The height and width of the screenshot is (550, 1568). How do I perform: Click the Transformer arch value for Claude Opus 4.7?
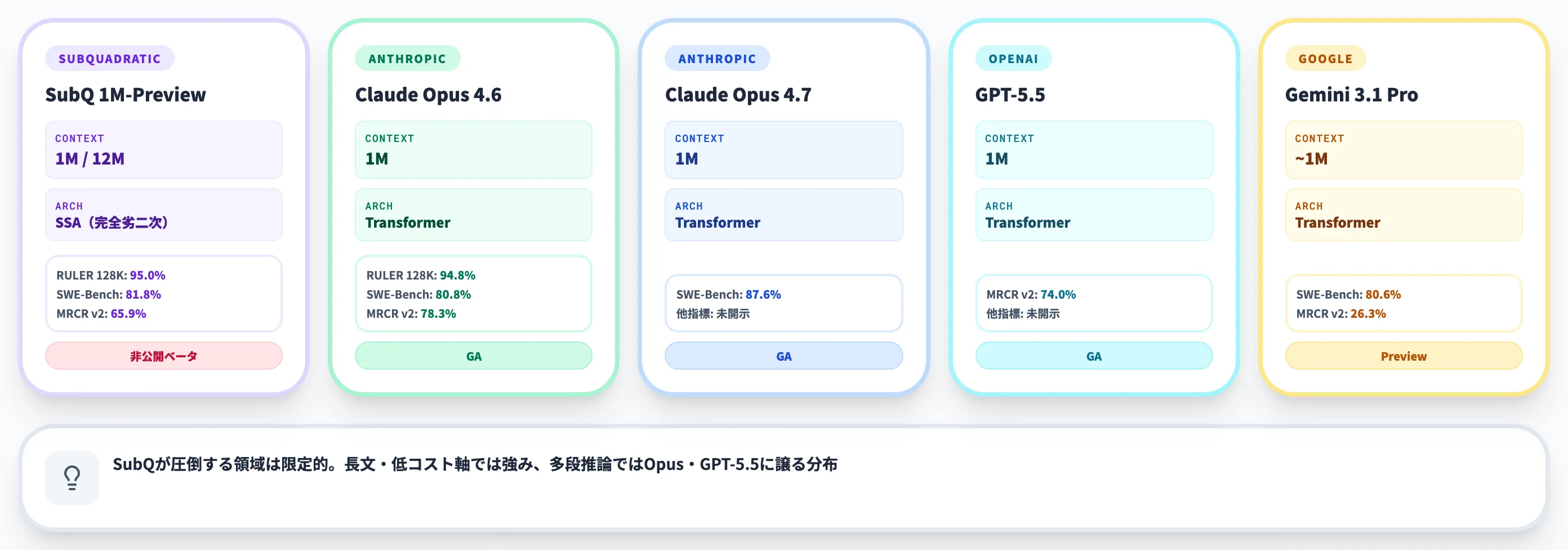(718, 223)
